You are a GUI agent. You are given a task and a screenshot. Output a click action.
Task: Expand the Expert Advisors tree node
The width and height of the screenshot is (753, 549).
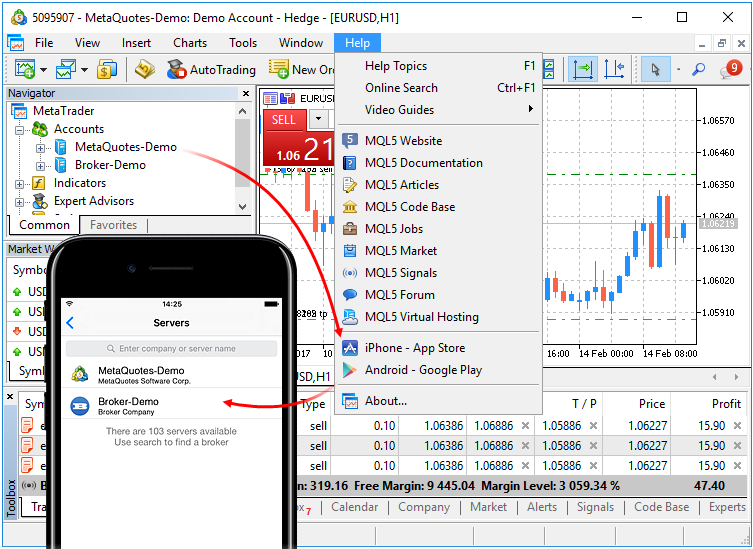pyautogui.click(x=20, y=202)
